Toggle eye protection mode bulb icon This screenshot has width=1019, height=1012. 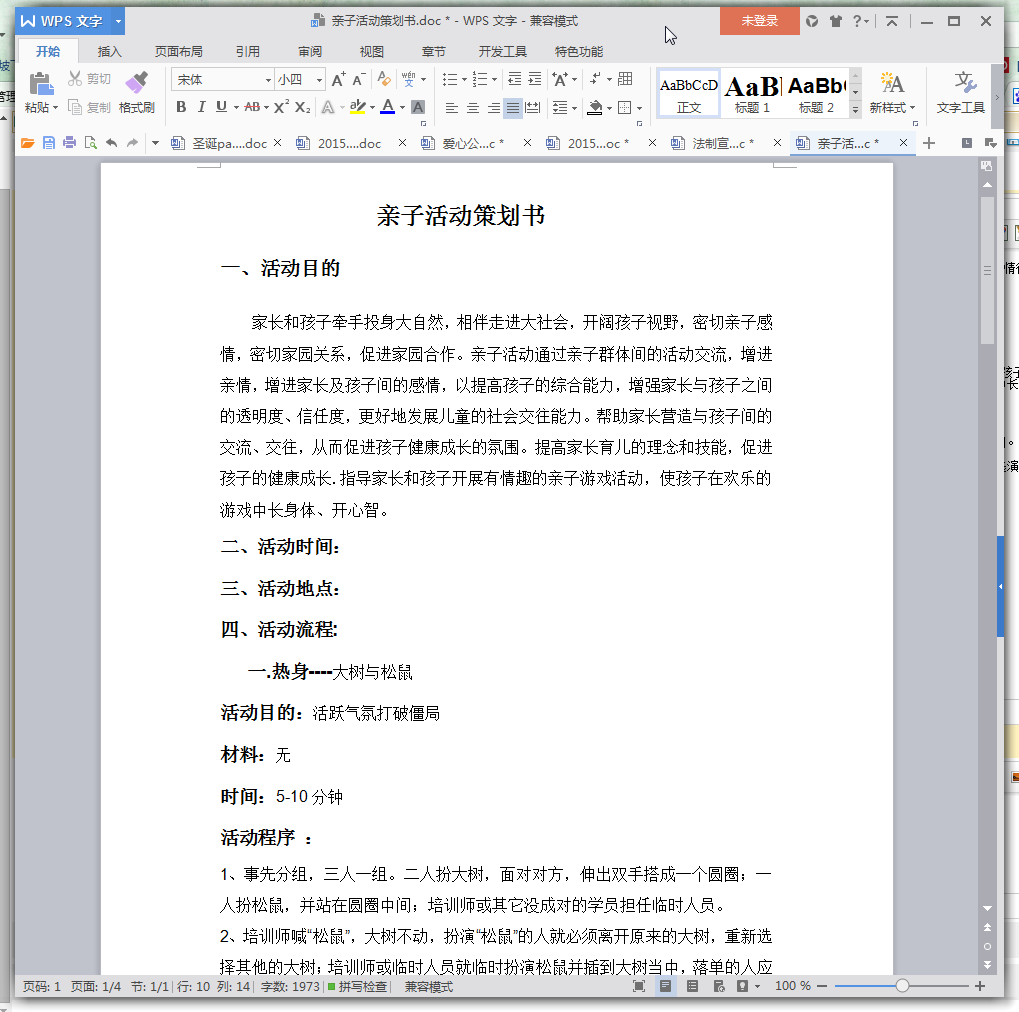point(743,986)
